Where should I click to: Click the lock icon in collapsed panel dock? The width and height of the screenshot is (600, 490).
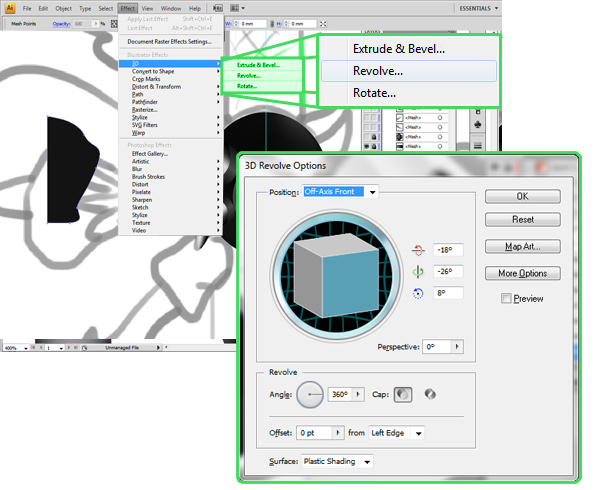[x=478, y=112]
